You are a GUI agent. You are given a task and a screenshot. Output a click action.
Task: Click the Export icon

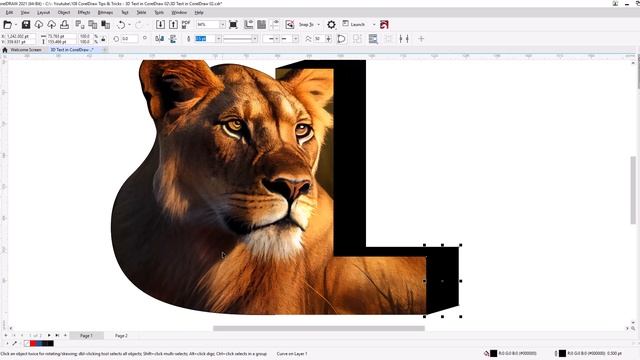pyautogui.click(x=173, y=25)
